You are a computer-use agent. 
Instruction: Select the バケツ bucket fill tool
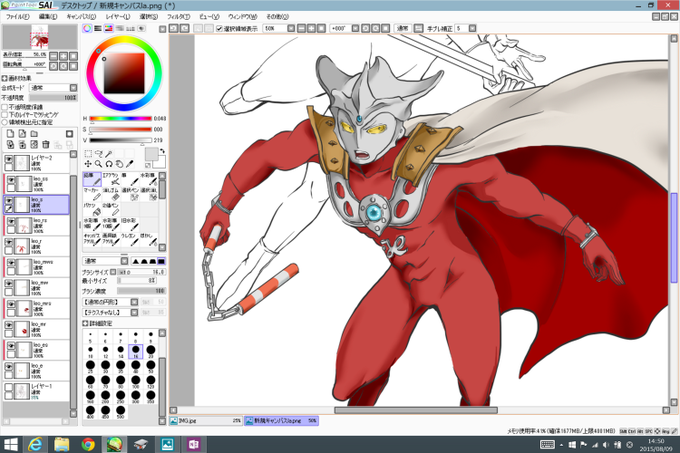click(x=92, y=209)
